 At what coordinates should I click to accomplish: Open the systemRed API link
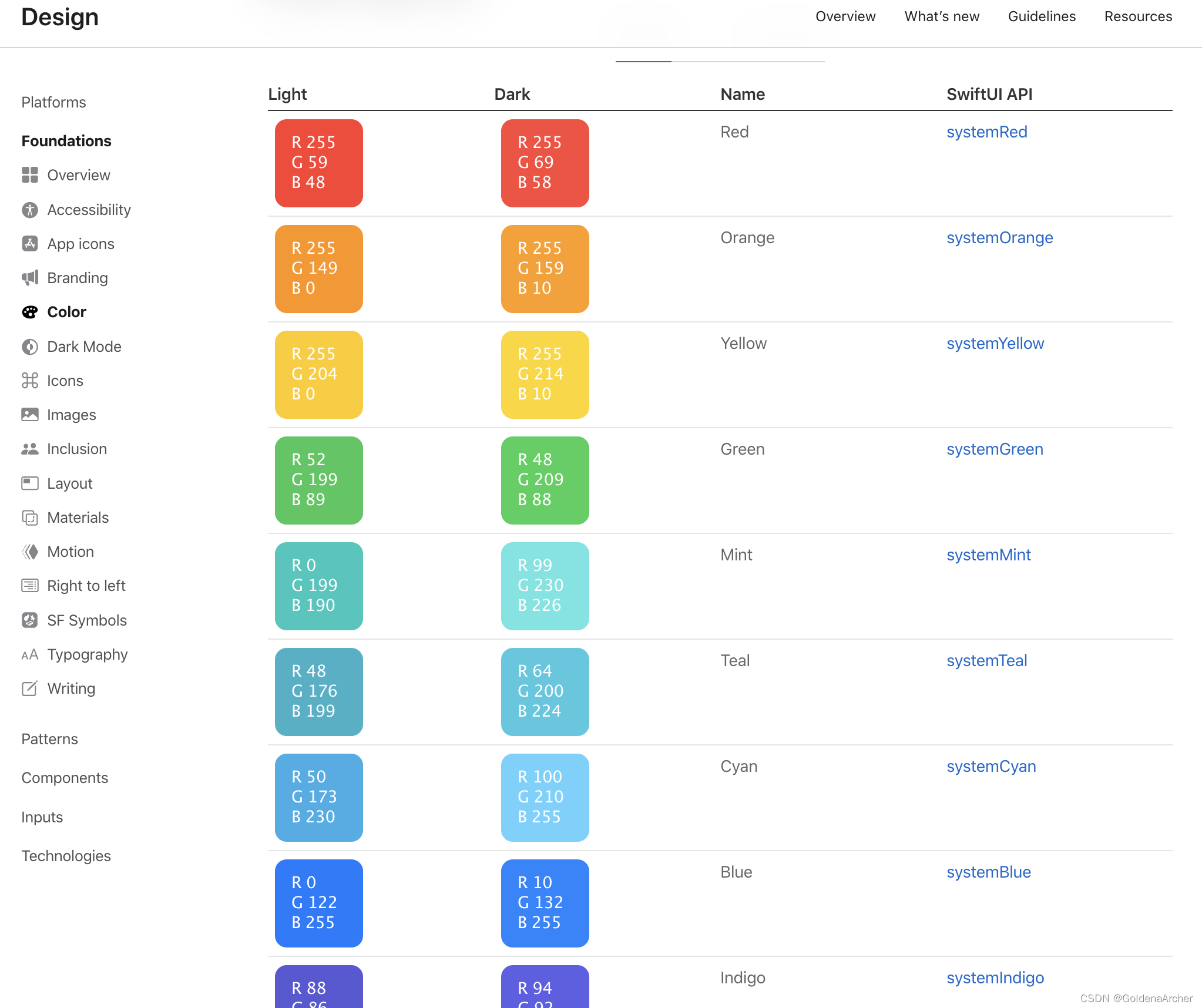pos(987,132)
